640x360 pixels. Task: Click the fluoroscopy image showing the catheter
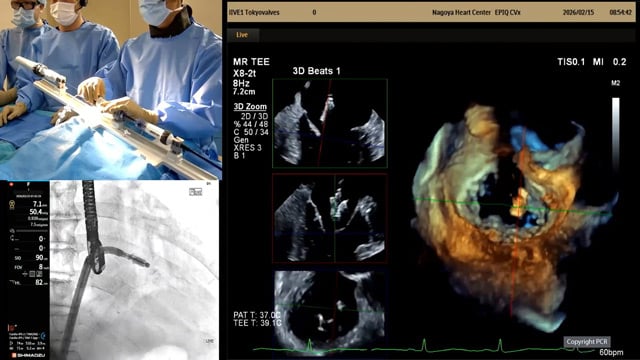pos(134,269)
